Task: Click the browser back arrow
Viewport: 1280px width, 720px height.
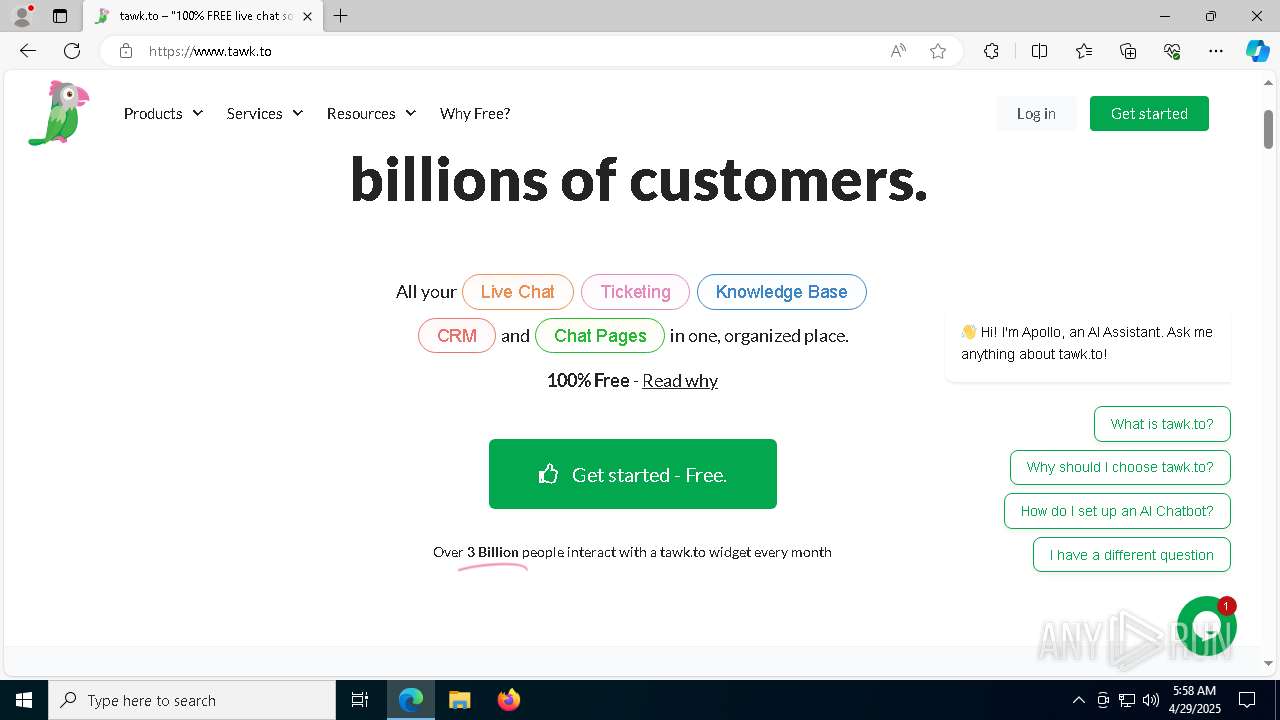Action: tap(28, 51)
